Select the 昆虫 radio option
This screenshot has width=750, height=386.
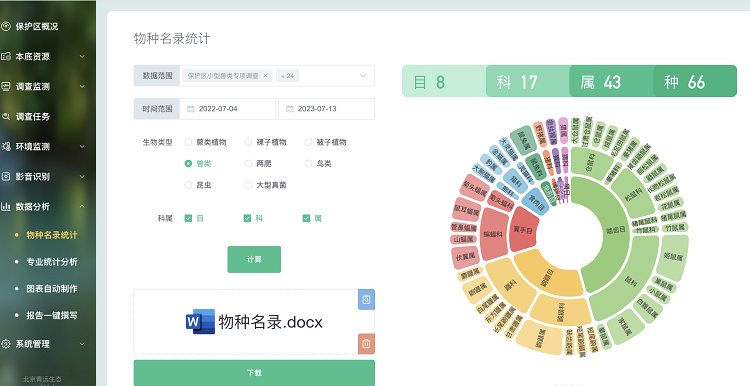[188, 185]
